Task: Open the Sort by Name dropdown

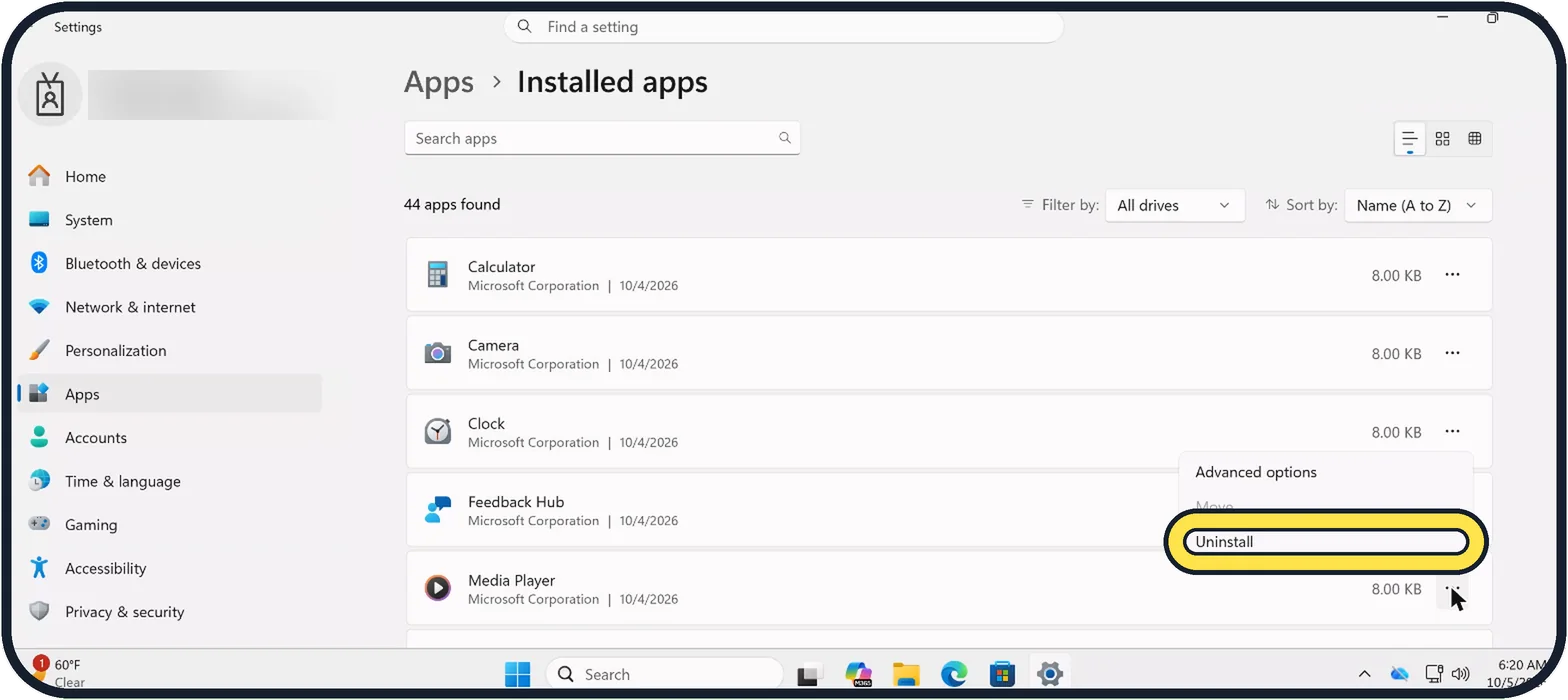Action: [1418, 205]
